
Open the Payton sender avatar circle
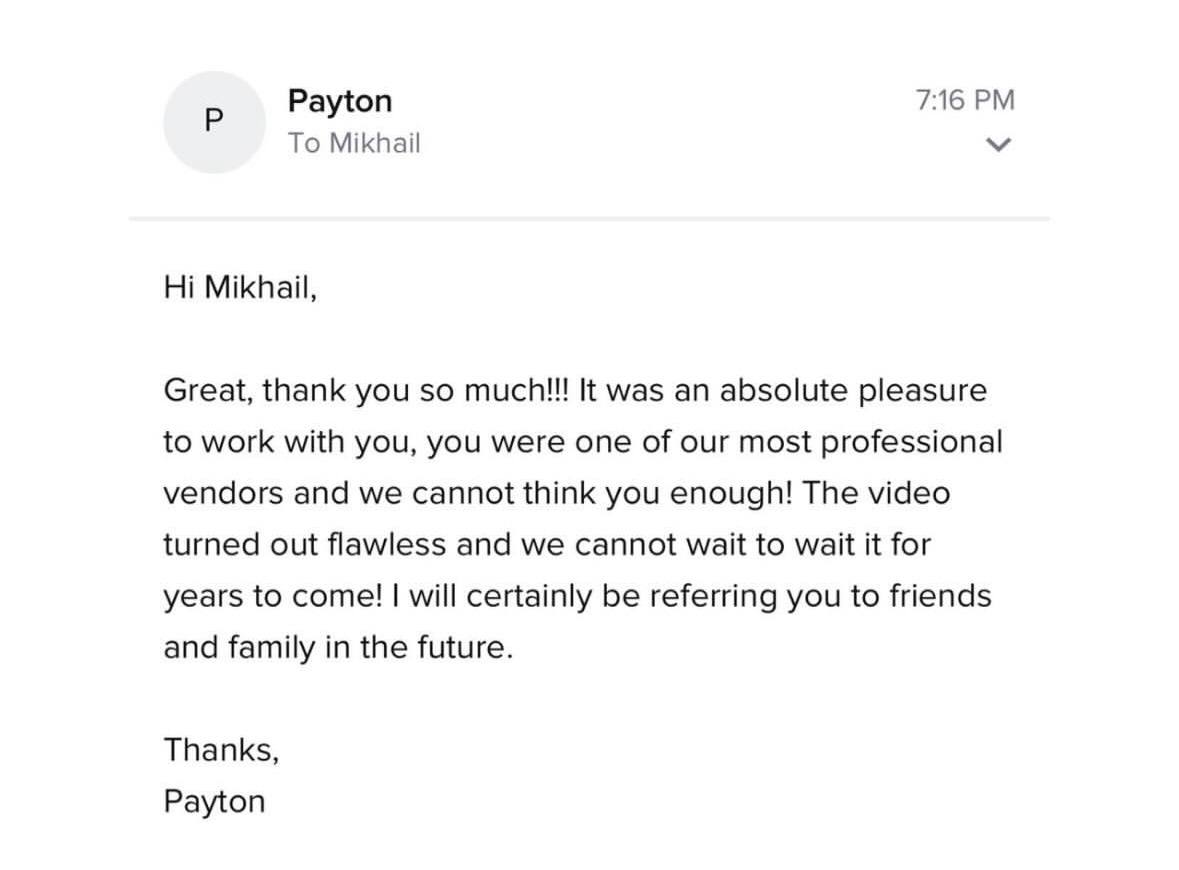tap(214, 123)
